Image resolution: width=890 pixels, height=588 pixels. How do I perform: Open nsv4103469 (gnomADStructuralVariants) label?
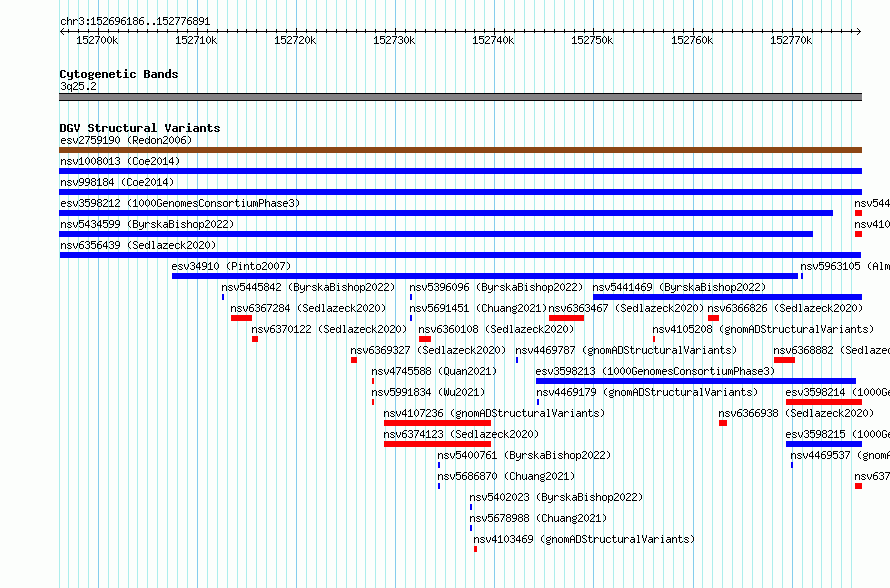point(584,539)
